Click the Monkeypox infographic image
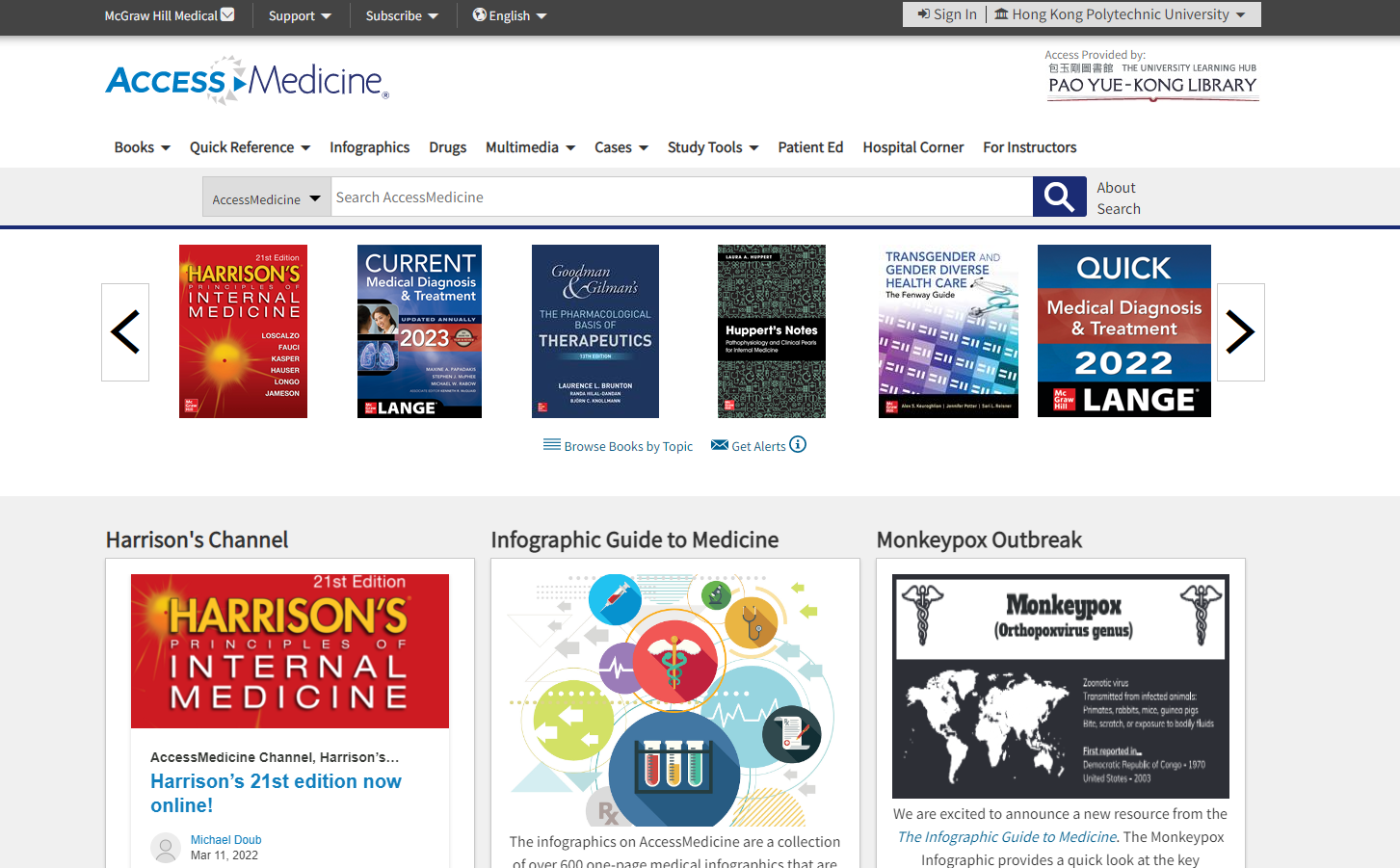The width and height of the screenshot is (1400, 868). pos(1061,687)
